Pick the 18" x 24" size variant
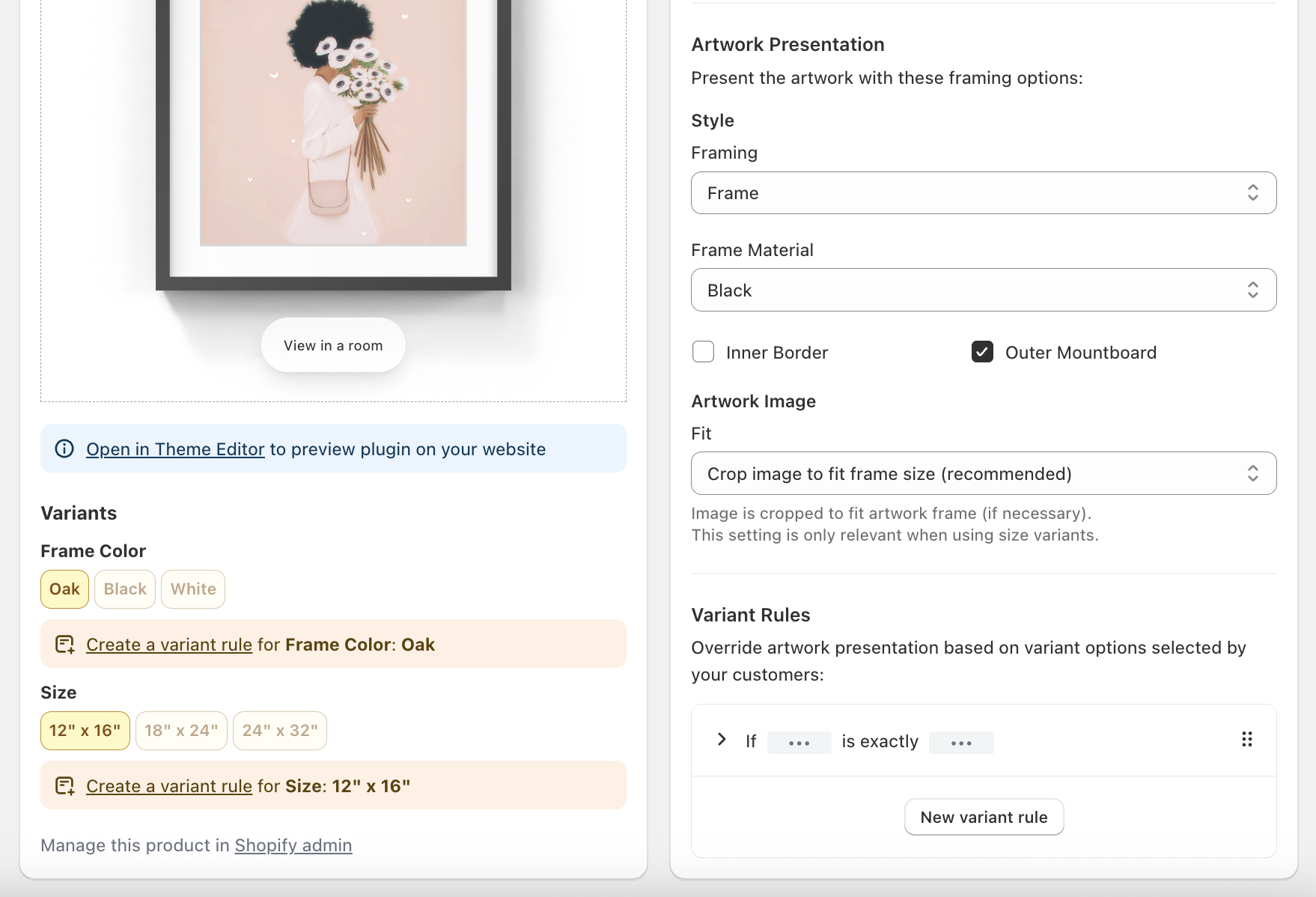1316x897 pixels. pyautogui.click(x=181, y=731)
